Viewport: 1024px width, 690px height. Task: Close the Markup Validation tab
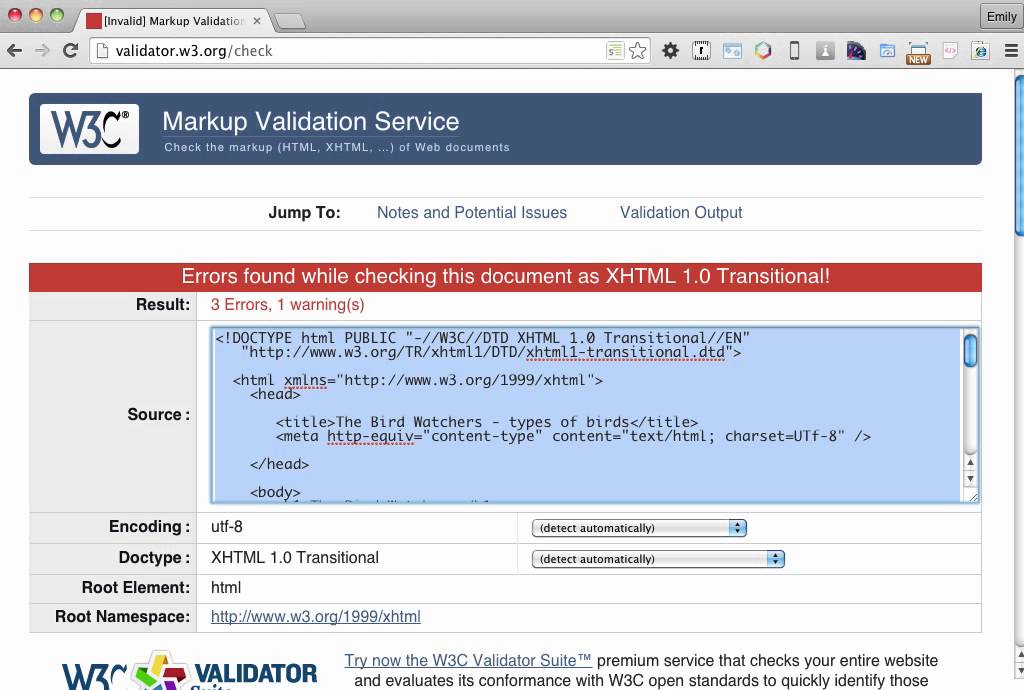(x=257, y=21)
